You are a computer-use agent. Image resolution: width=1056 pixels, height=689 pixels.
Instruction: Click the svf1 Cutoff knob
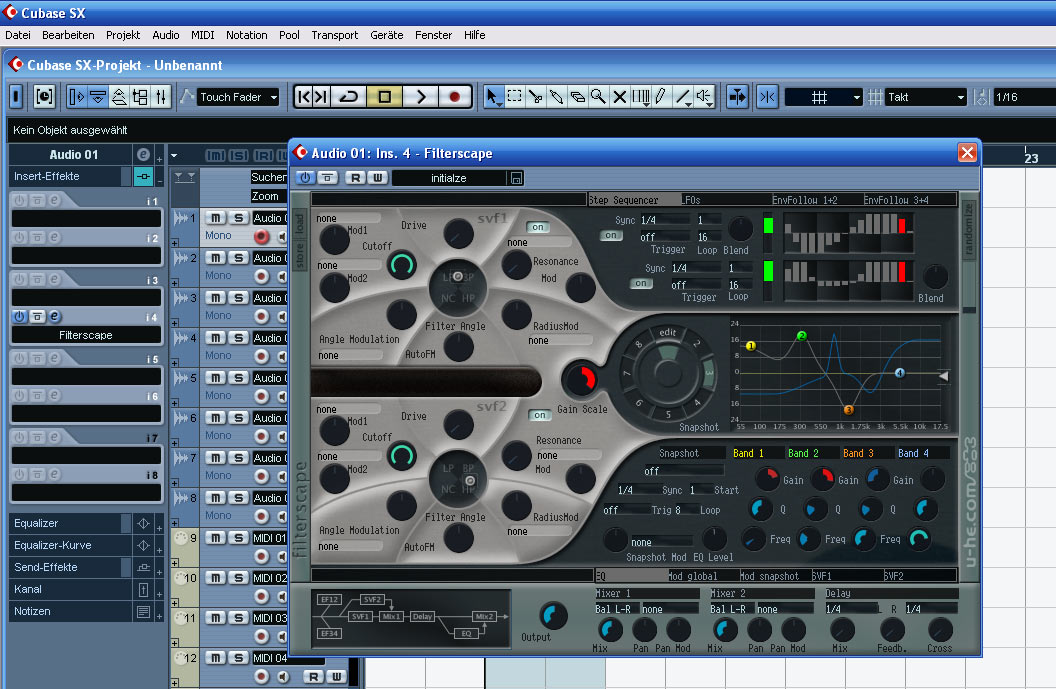(401, 265)
